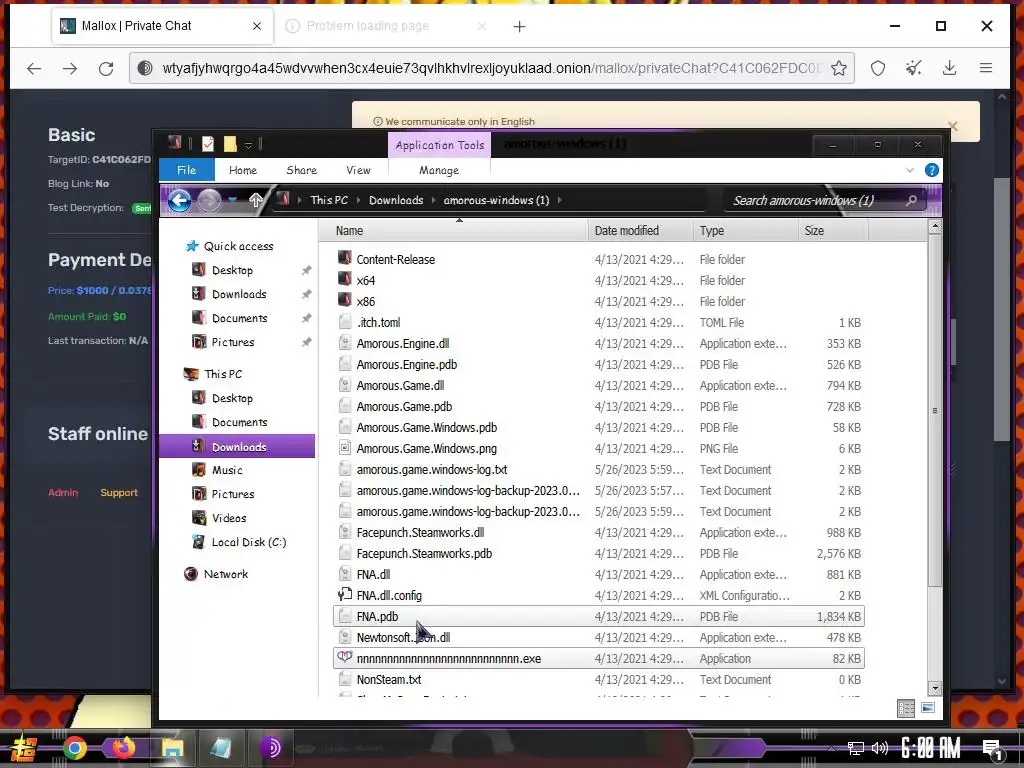Open the Manage ribbon tab

(439, 170)
